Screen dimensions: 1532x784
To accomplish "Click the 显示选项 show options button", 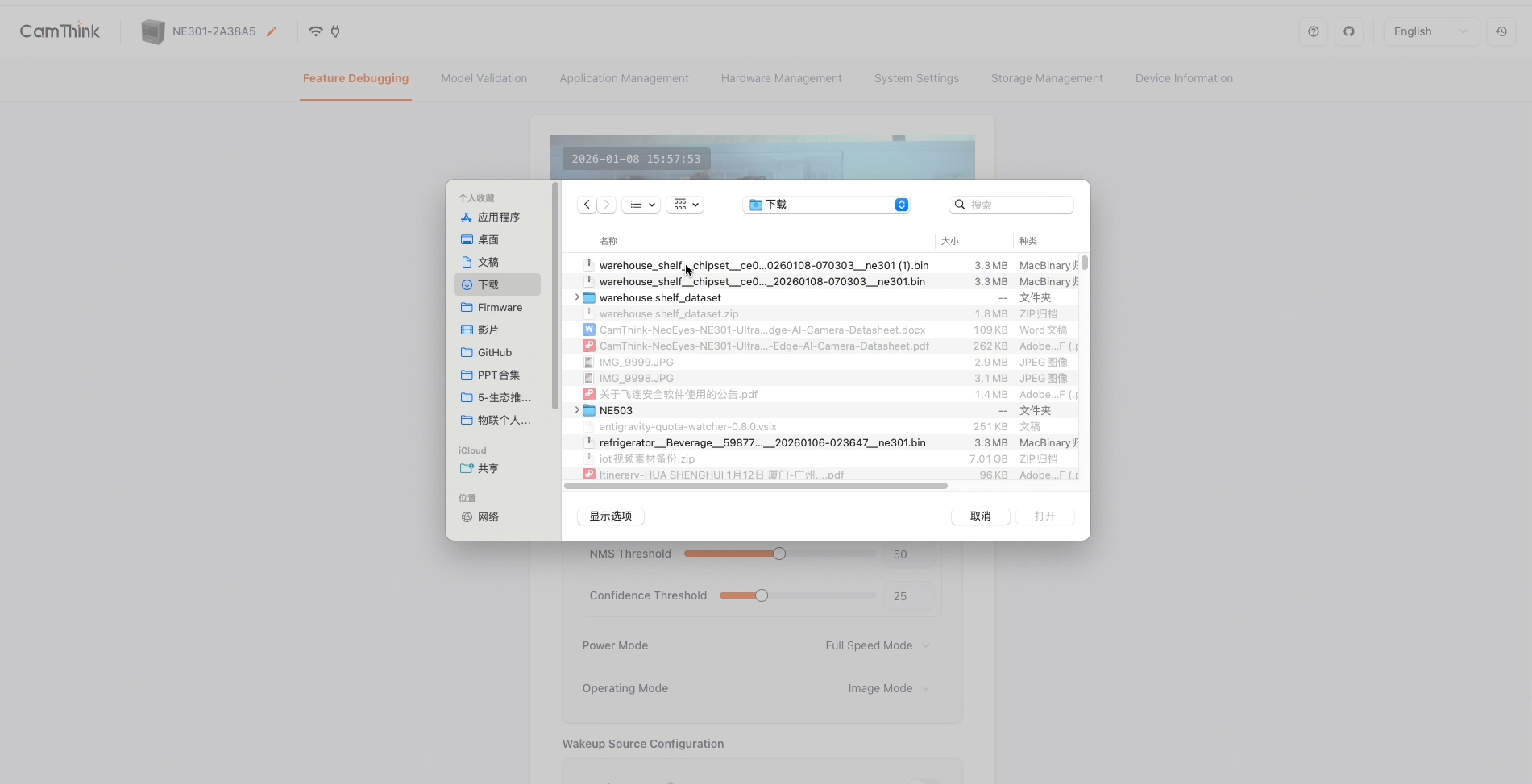I will pos(610,516).
